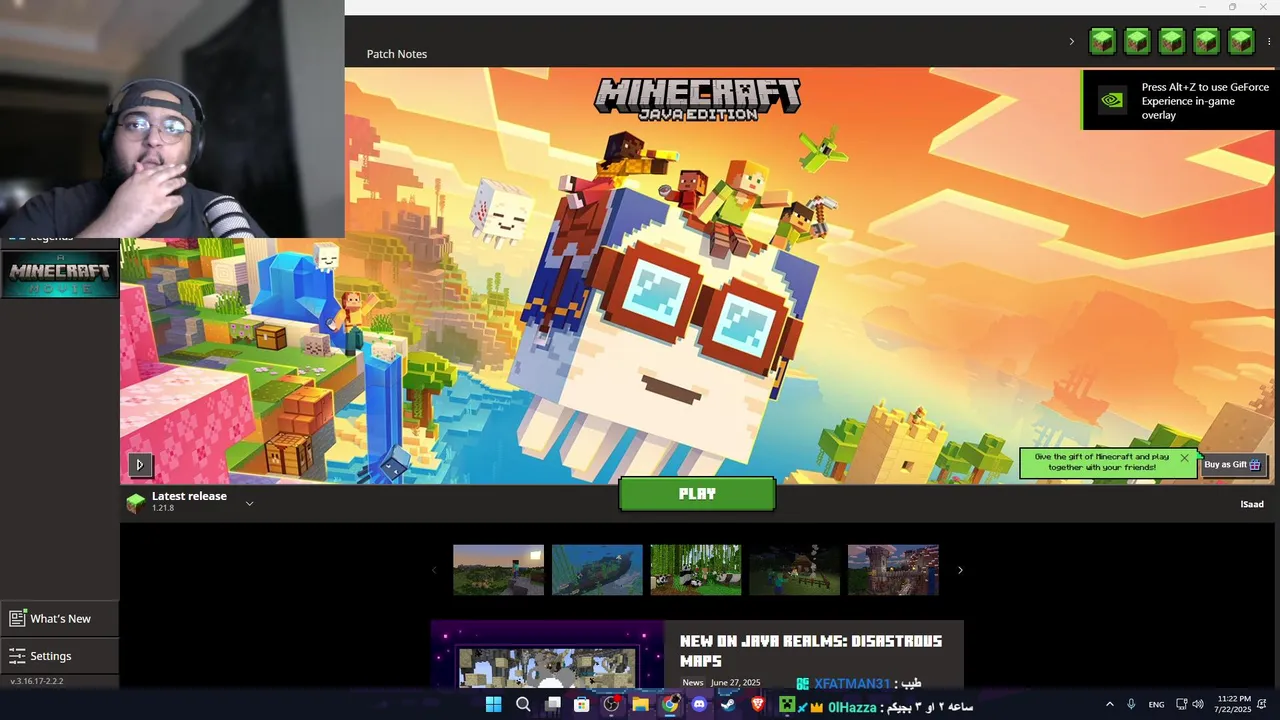
Task: Click the 0lHazza chat username overlay
Action: click(x=852, y=708)
